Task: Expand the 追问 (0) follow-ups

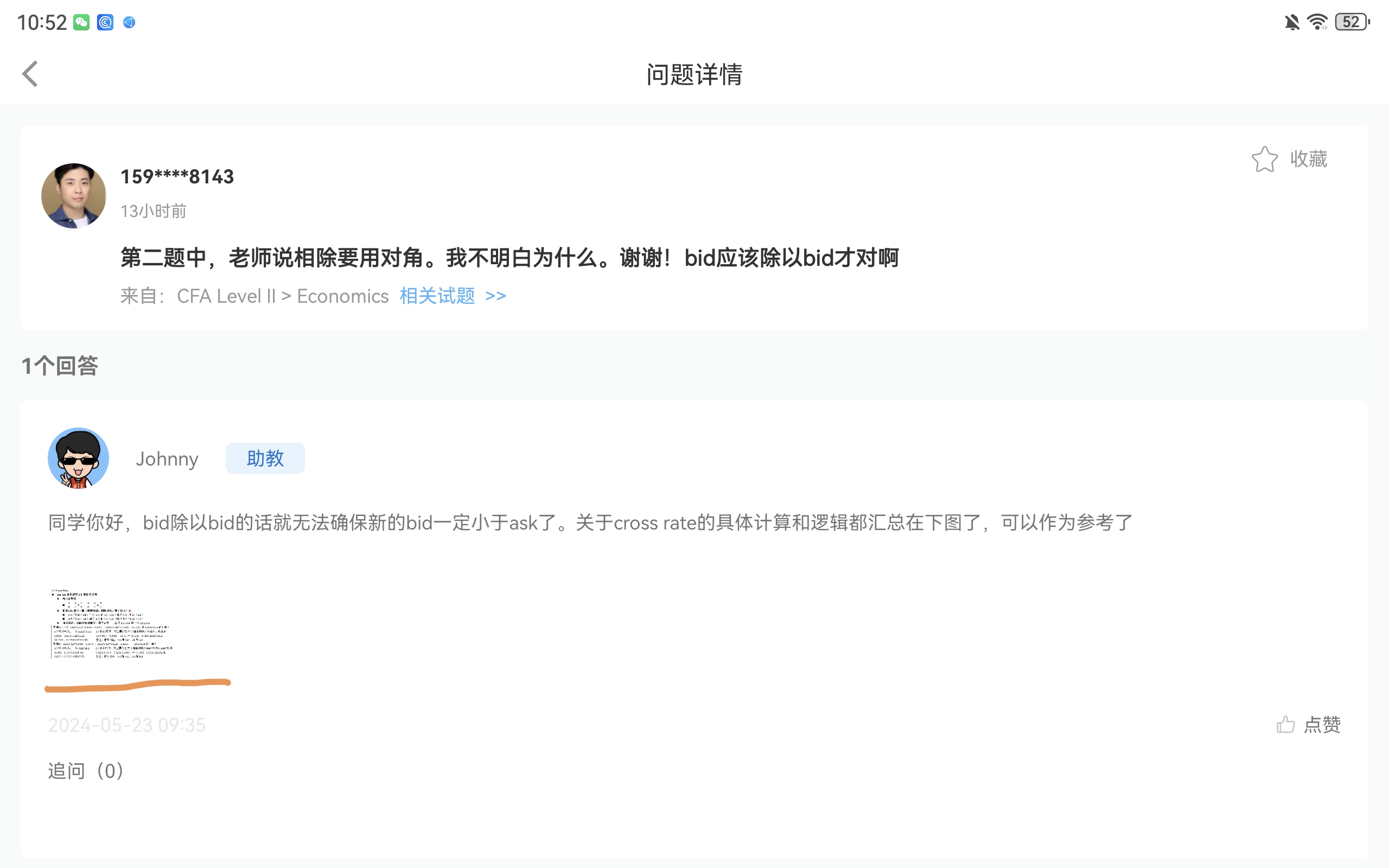Action: [86, 770]
